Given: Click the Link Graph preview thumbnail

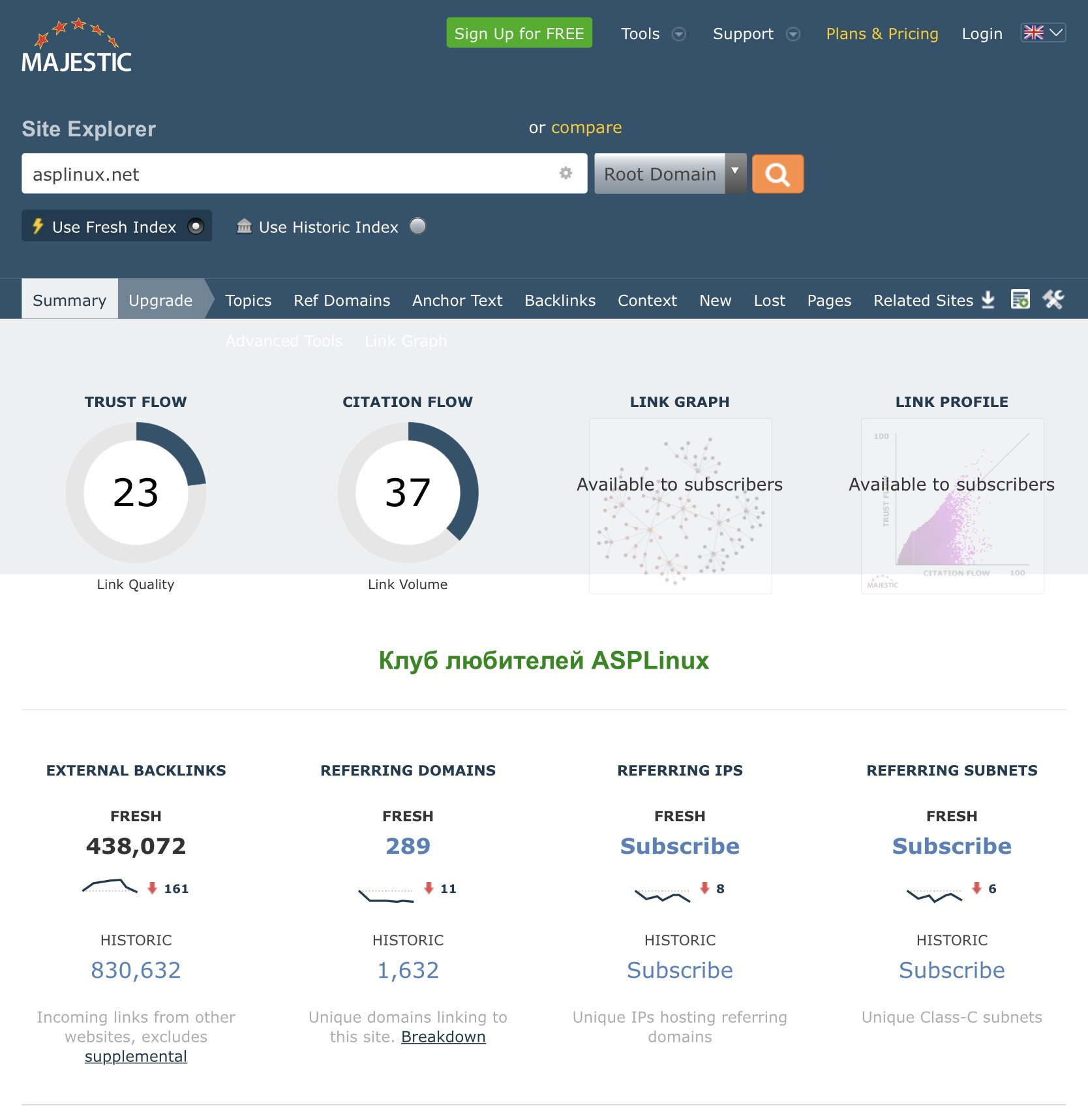Looking at the screenshot, I should (680, 506).
